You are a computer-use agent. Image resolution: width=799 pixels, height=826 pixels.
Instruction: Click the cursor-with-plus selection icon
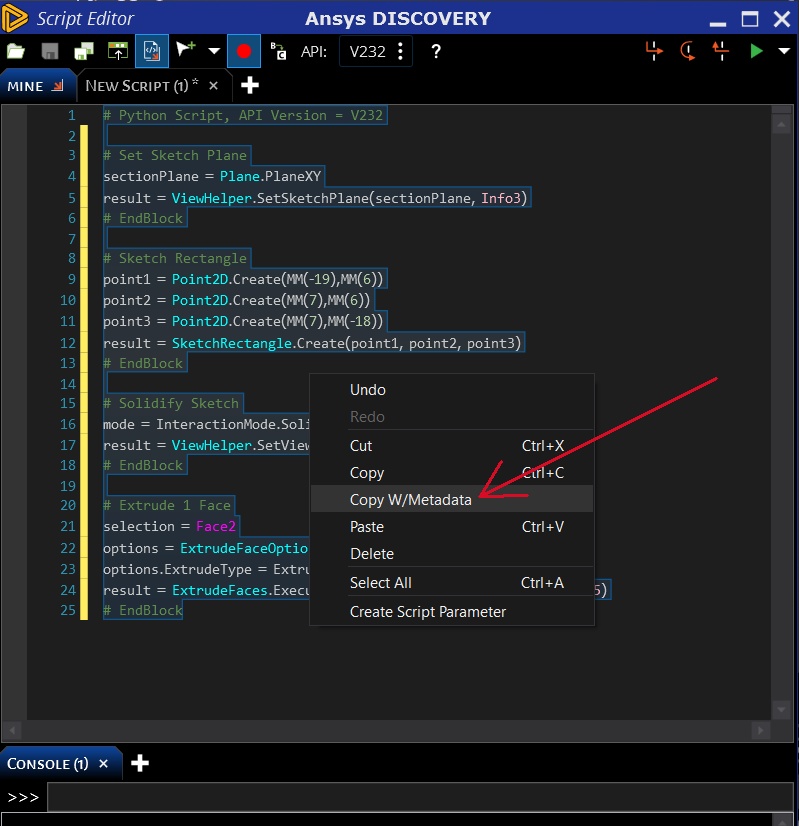pos(185,51)
